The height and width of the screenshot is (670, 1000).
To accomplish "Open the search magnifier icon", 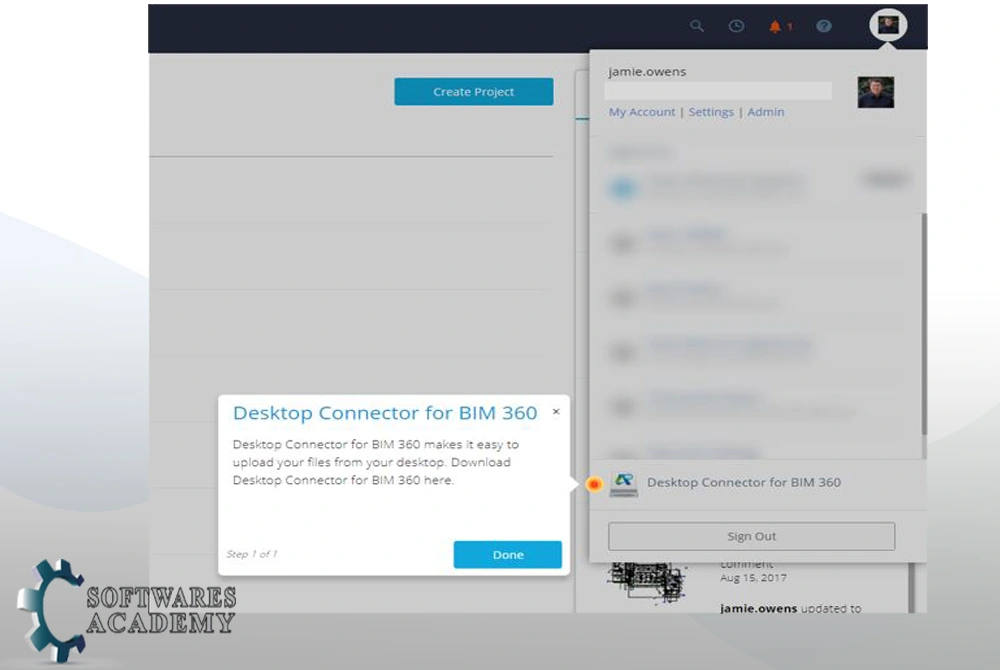I will 696,26.
